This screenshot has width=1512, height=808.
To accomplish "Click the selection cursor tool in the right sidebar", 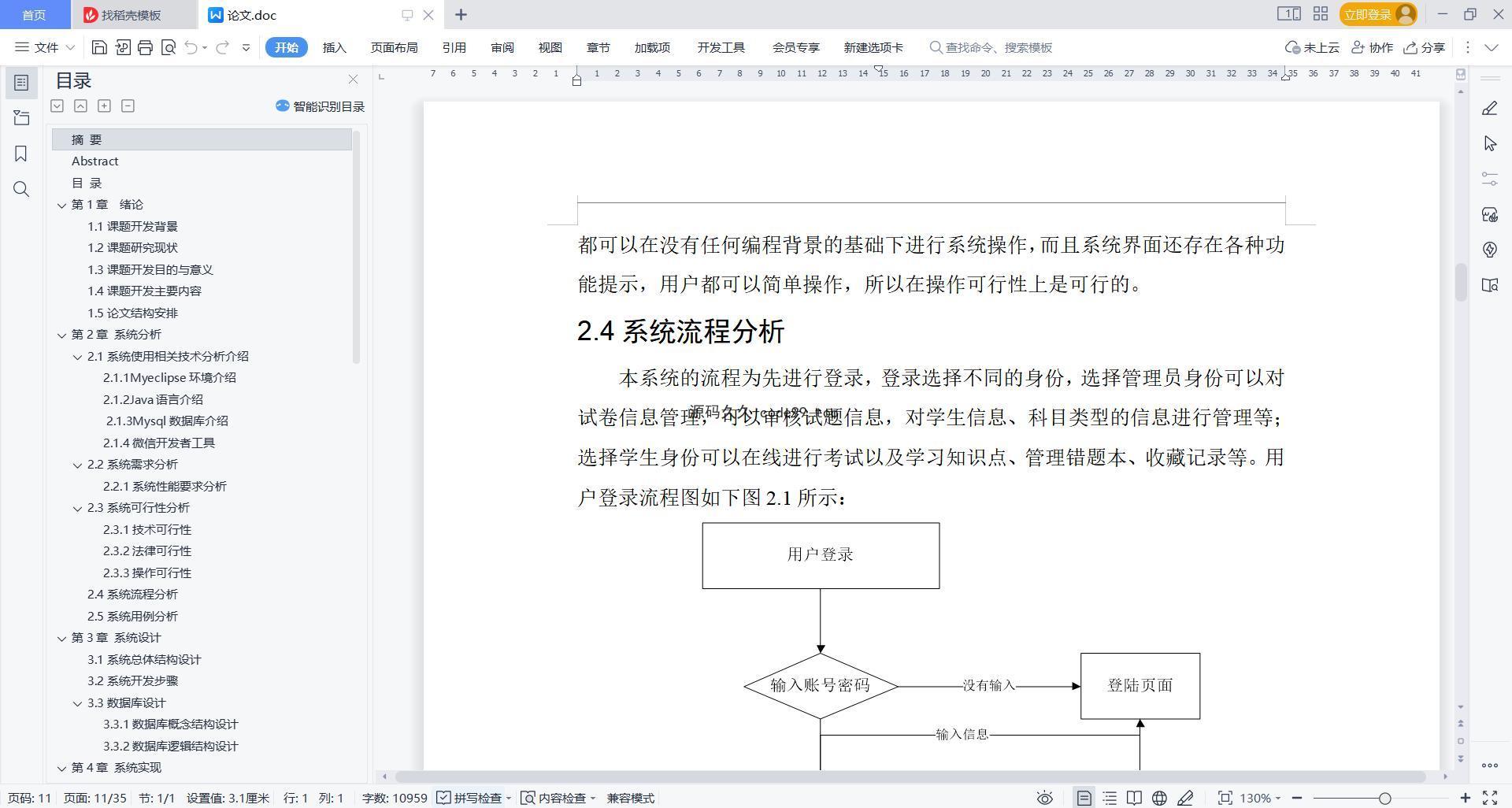I will click(1489, 143).
